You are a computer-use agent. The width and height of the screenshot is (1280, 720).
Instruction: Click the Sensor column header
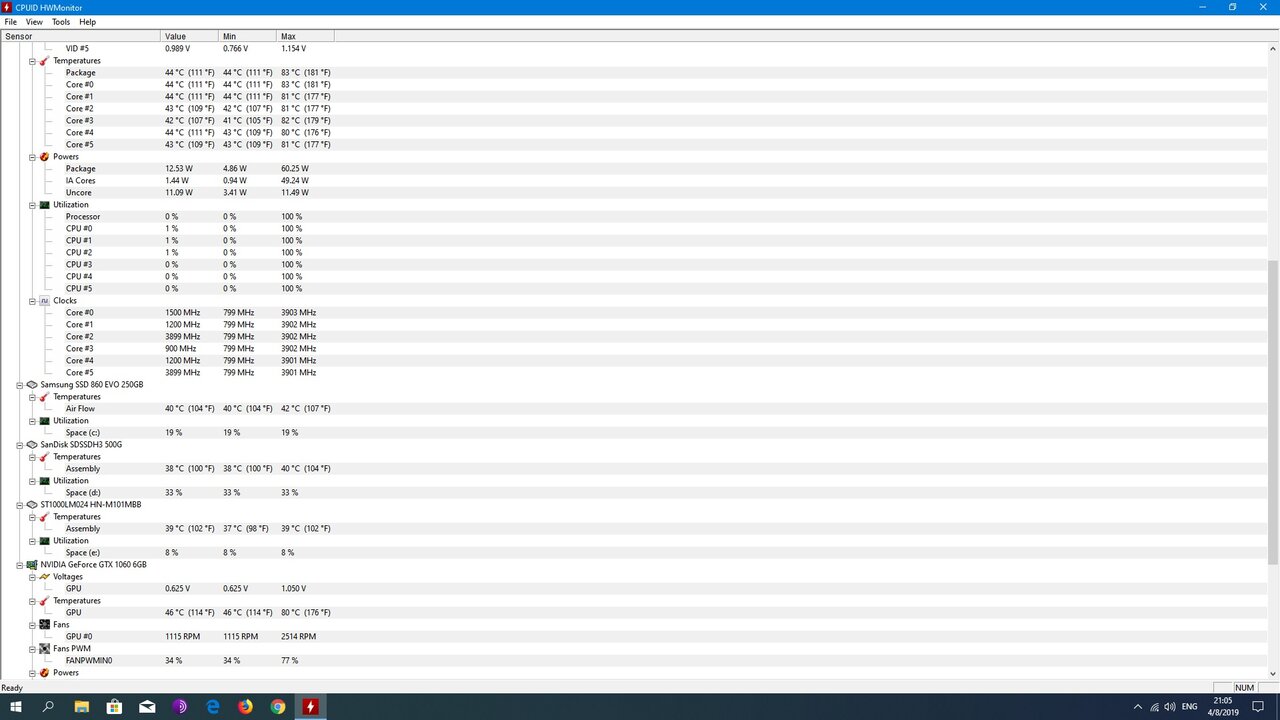80,36
